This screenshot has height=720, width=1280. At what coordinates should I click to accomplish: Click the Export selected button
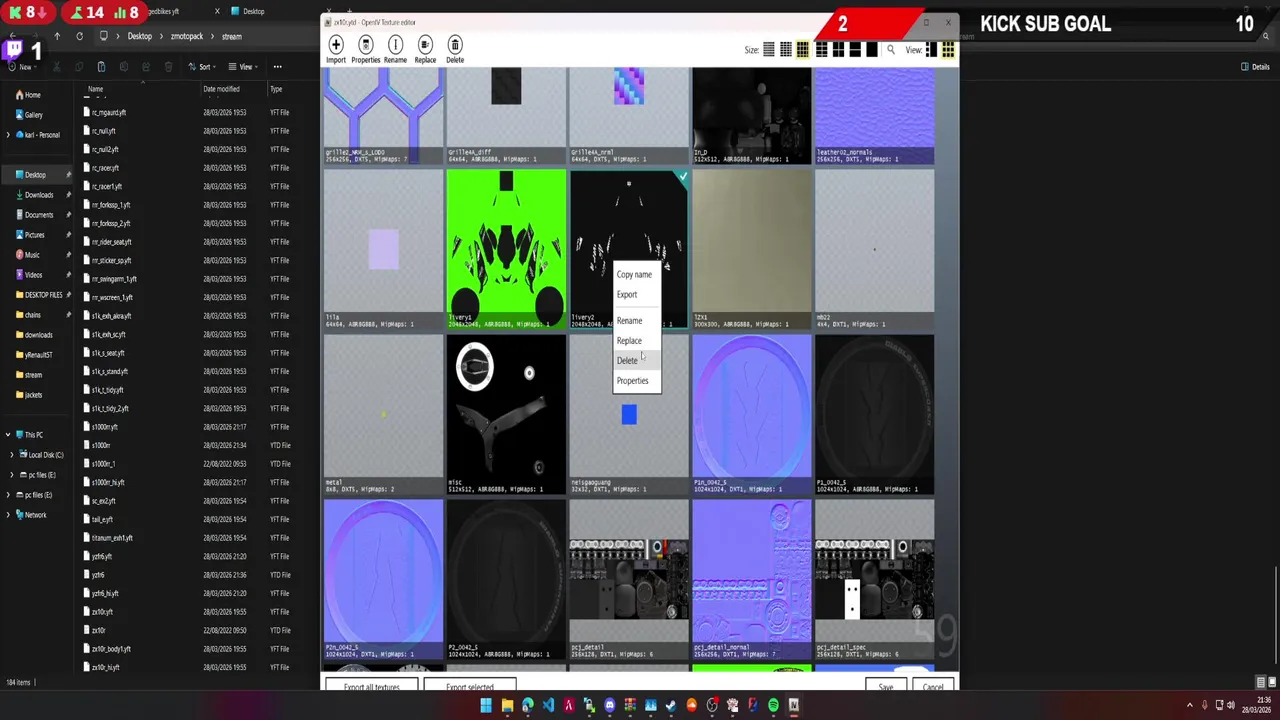470,686
